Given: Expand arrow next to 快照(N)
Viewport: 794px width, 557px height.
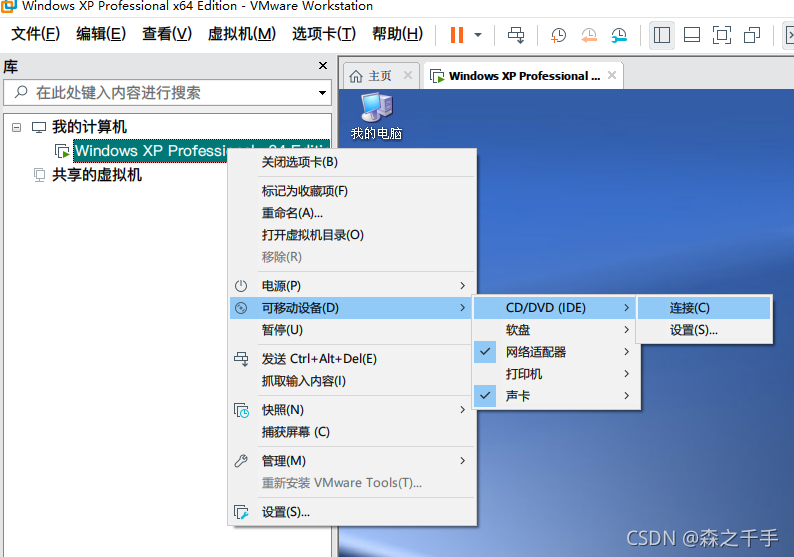Looking at the screenshot, I should click(462, 409).
